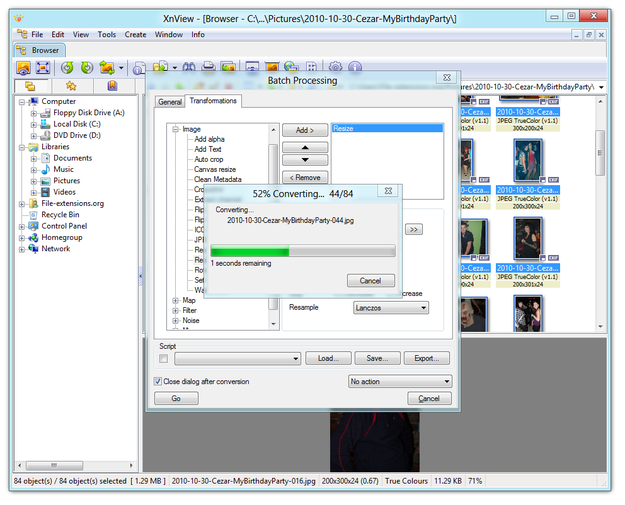This screenshot has width=625, height=505.
Task: Click the green conversion progress bar
Action: pos(303,251)
